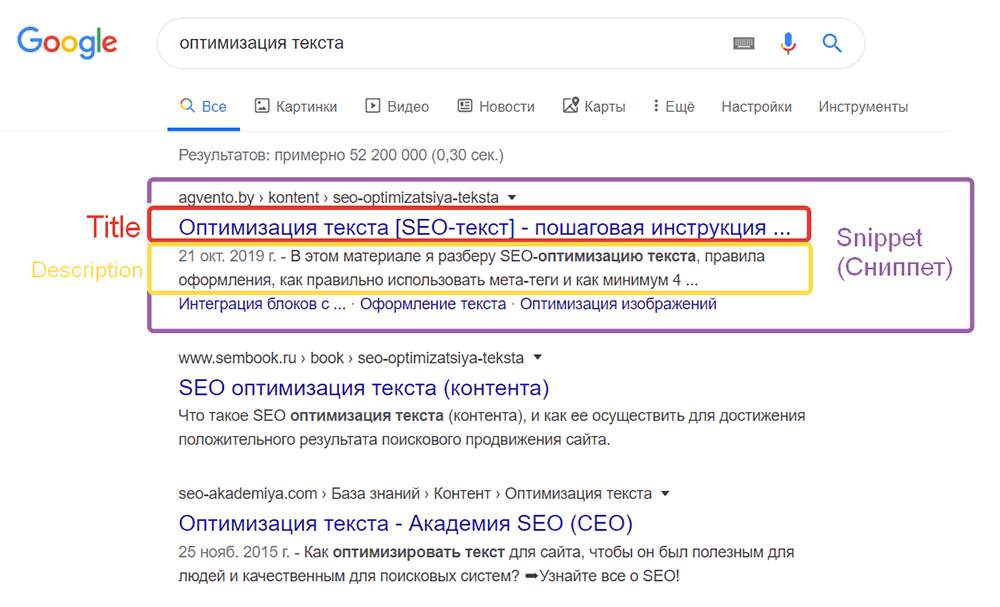Open the on-screen keyboard icon
Image resolution: width=1000 pixels, height=607 pixels.
(744, 43)
